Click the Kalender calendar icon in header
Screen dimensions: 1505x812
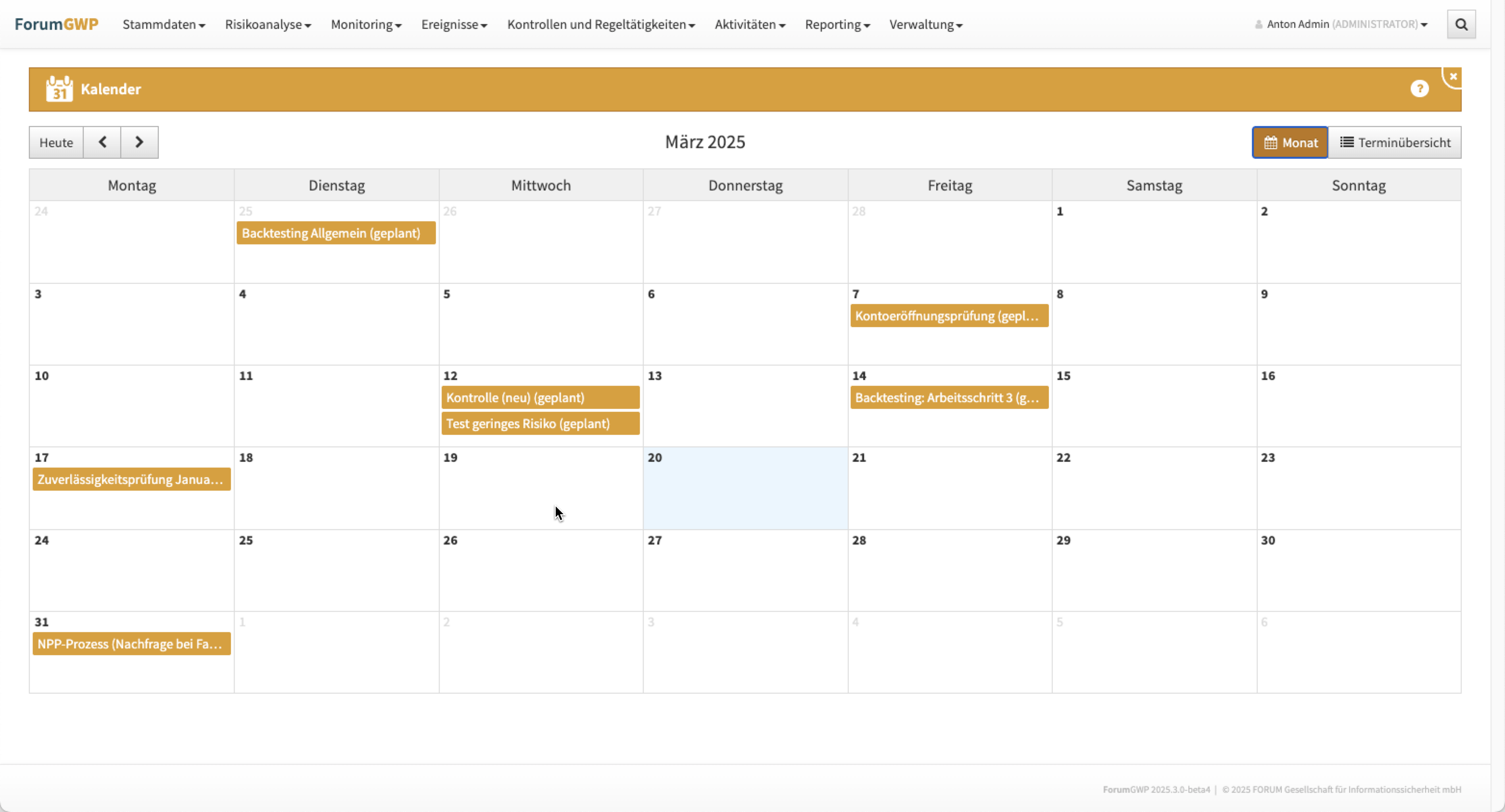tap(59, 89)
